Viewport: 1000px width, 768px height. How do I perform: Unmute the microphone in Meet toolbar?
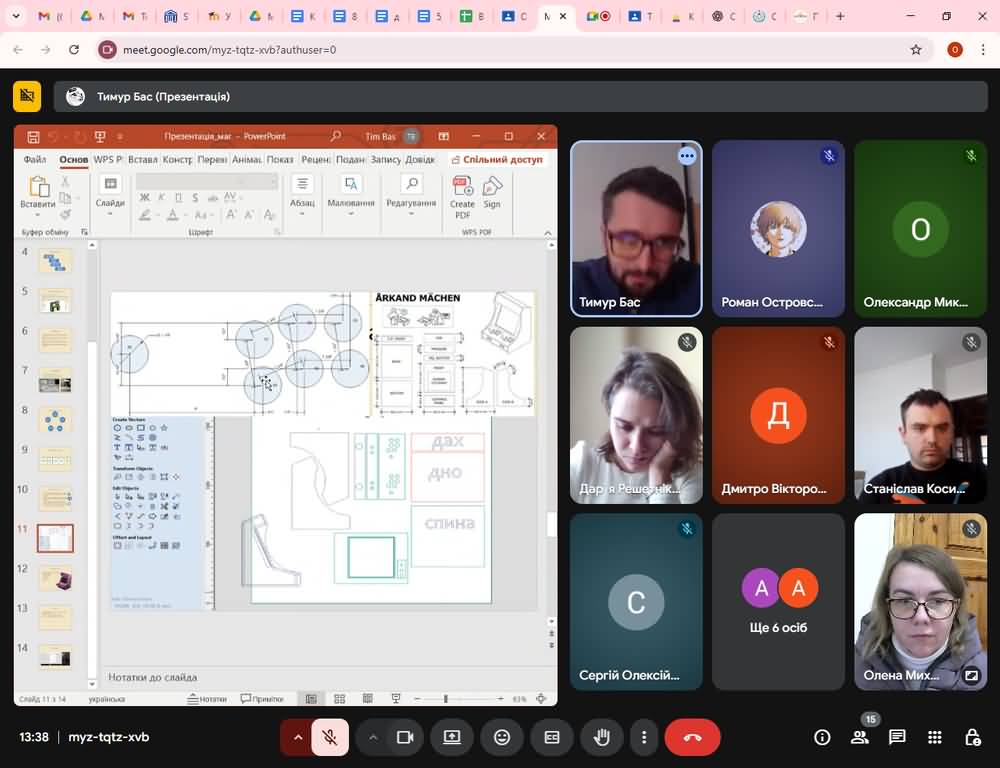[329, 737]
